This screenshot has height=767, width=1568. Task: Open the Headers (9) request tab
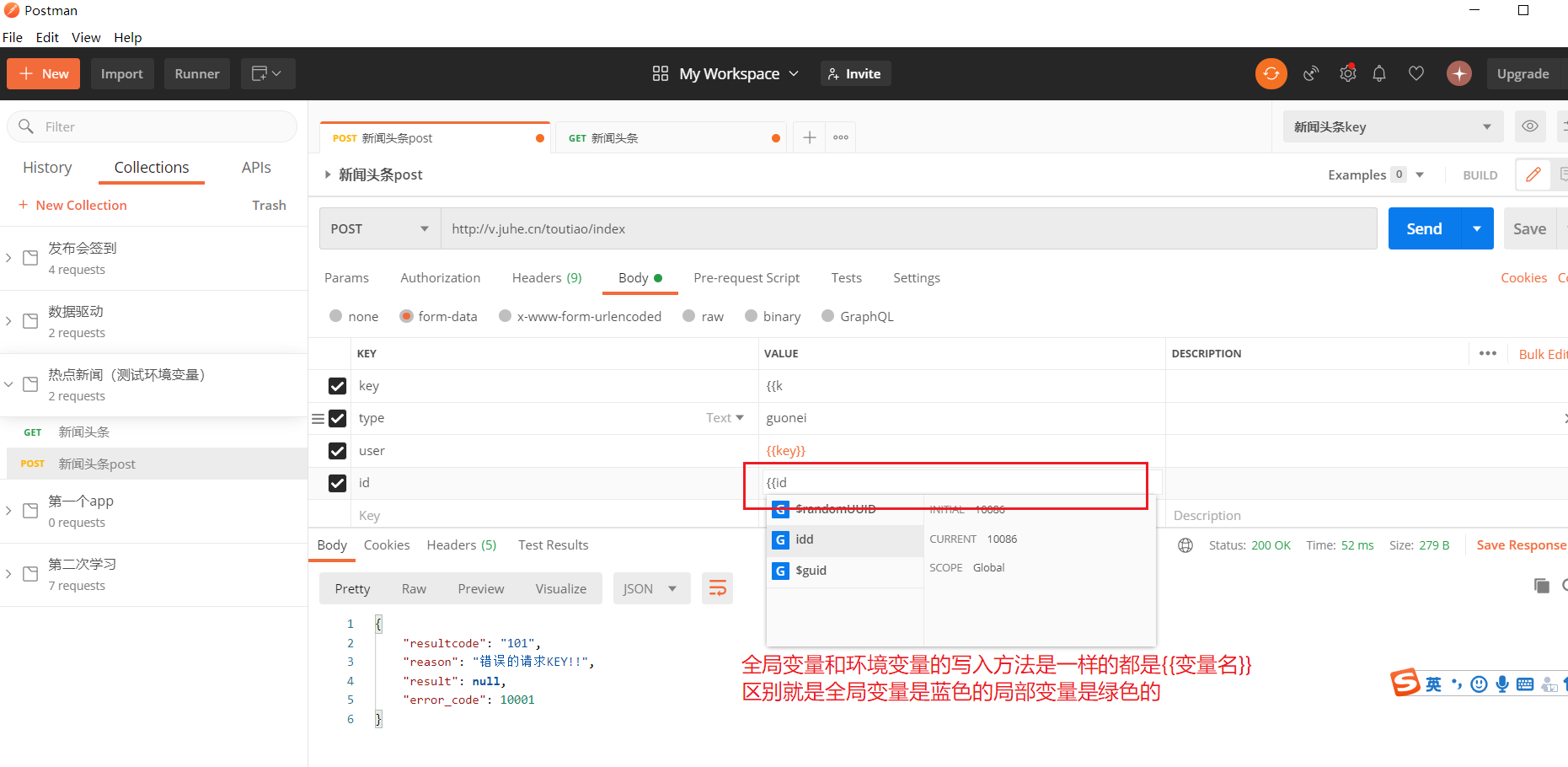[x=547, y=278]
